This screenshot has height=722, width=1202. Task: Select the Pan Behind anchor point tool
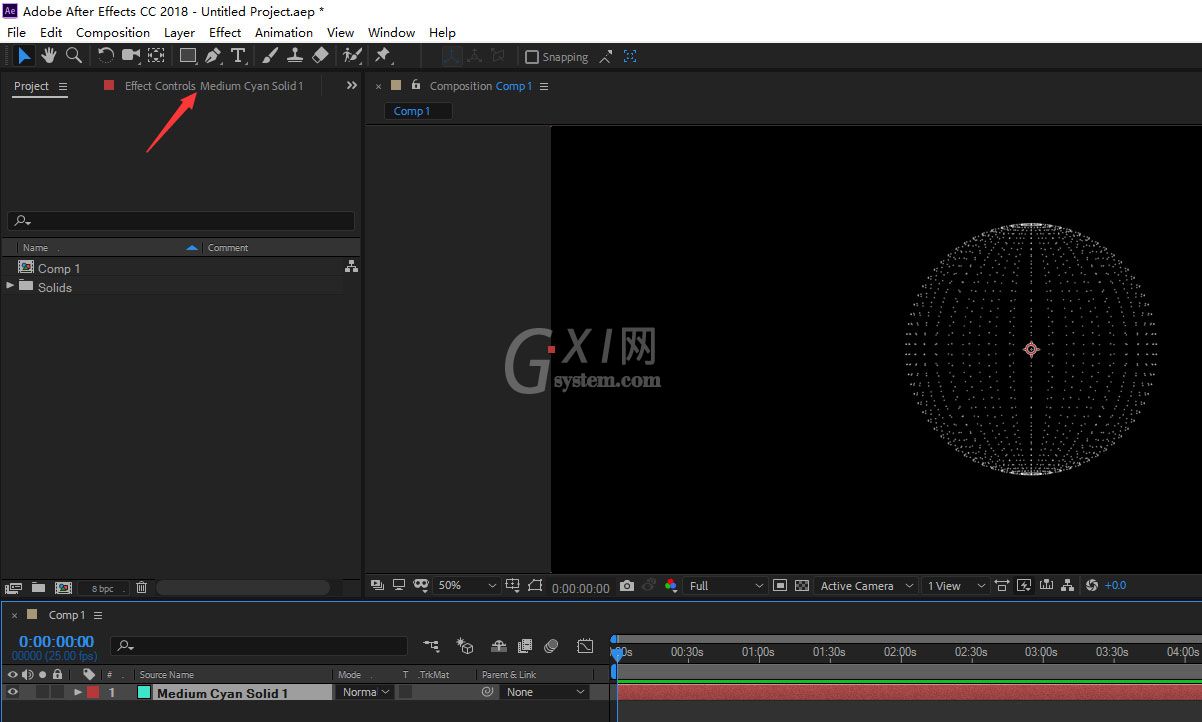click(157, 56)
